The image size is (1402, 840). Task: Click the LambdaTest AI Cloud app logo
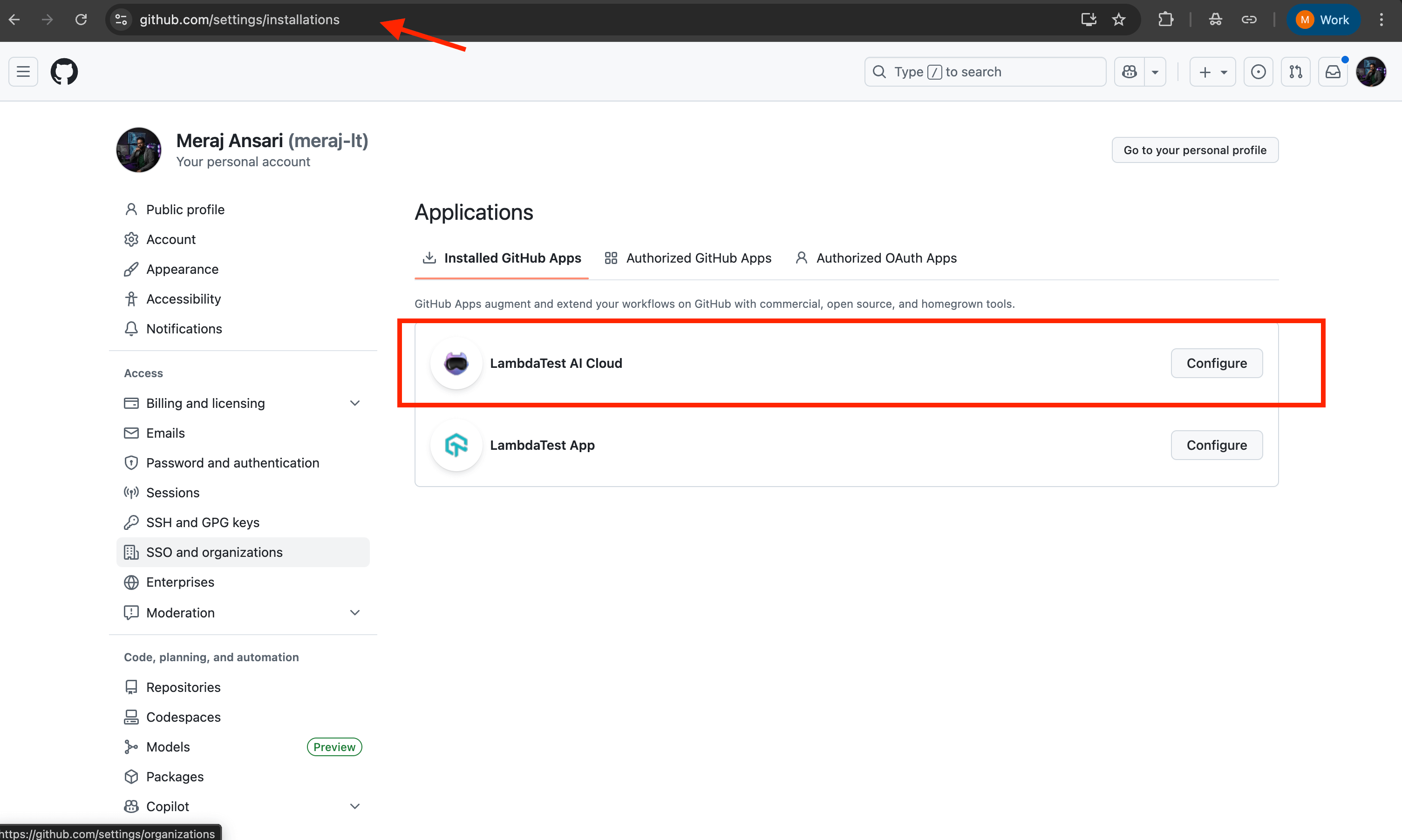coord(456,363)
